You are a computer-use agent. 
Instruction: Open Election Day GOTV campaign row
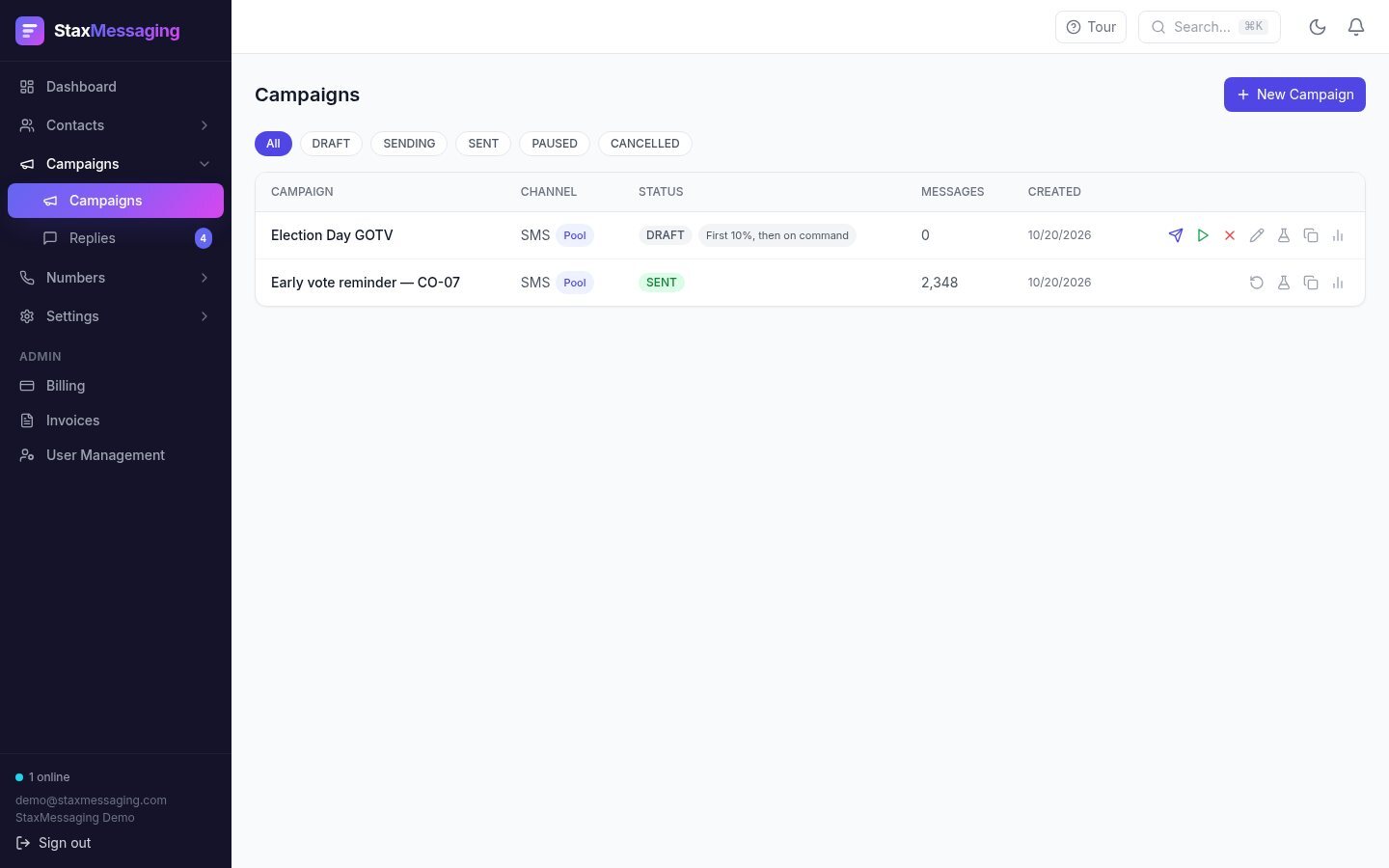tap(810, 235)
